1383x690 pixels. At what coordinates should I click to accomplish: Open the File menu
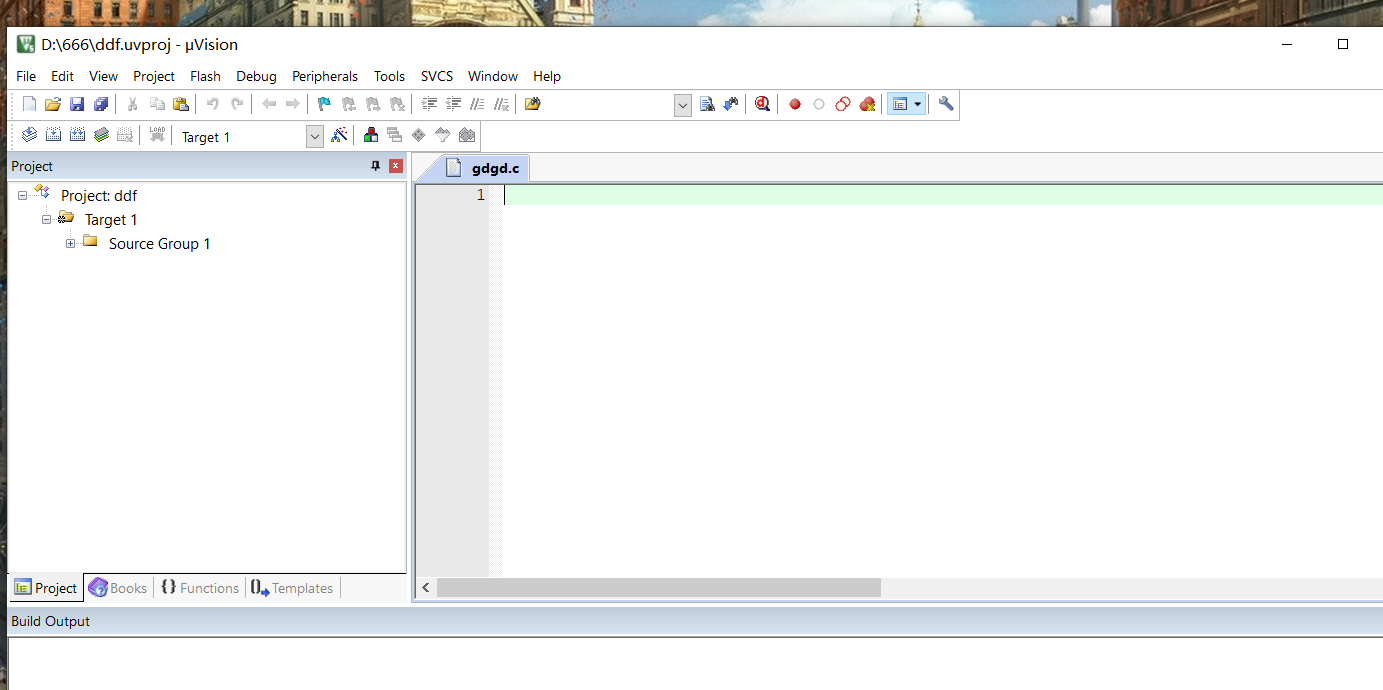pyautogui.click(x=26, y=76)
